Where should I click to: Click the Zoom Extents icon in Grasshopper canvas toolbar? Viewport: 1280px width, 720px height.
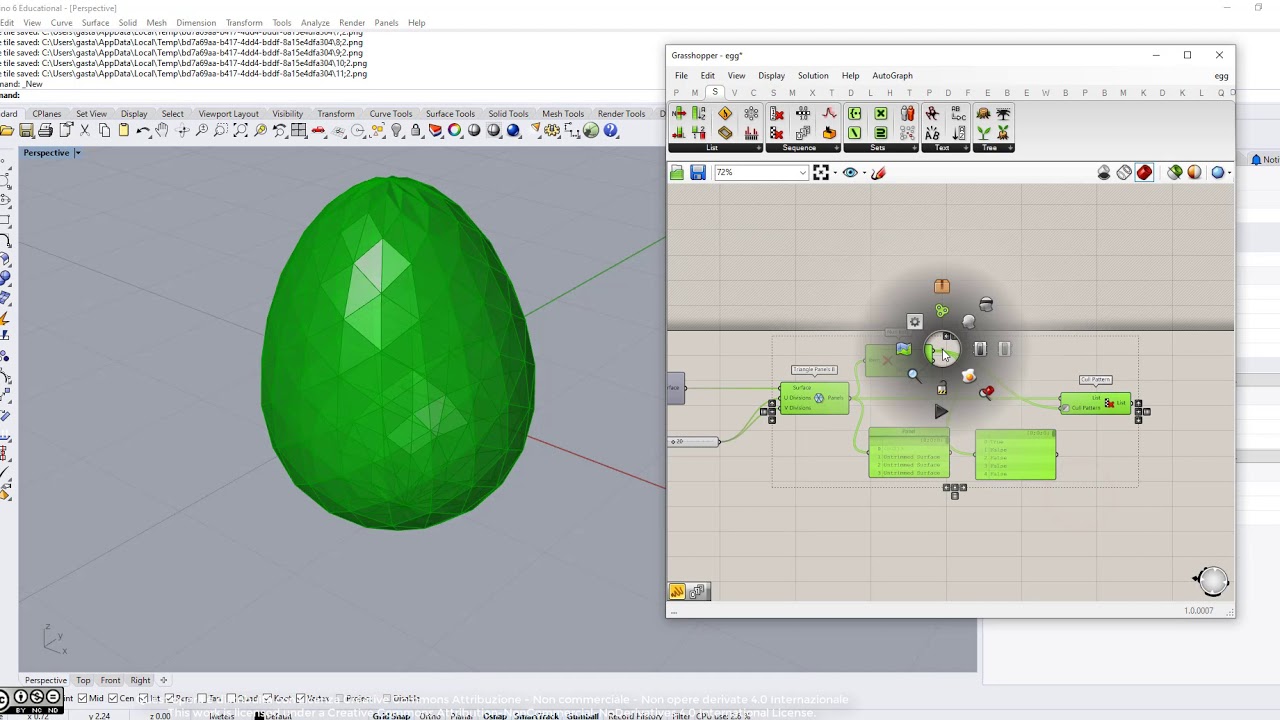pos(821,172)
